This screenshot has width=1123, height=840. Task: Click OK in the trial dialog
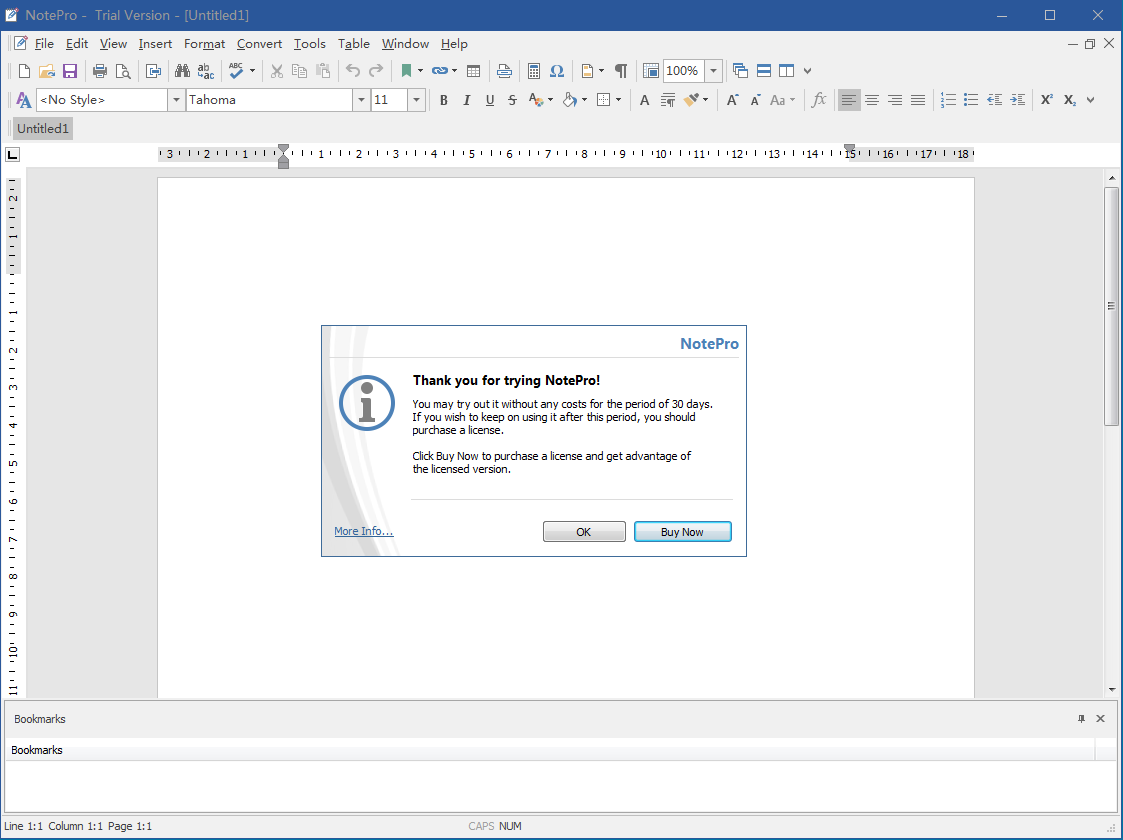point(584,532)
